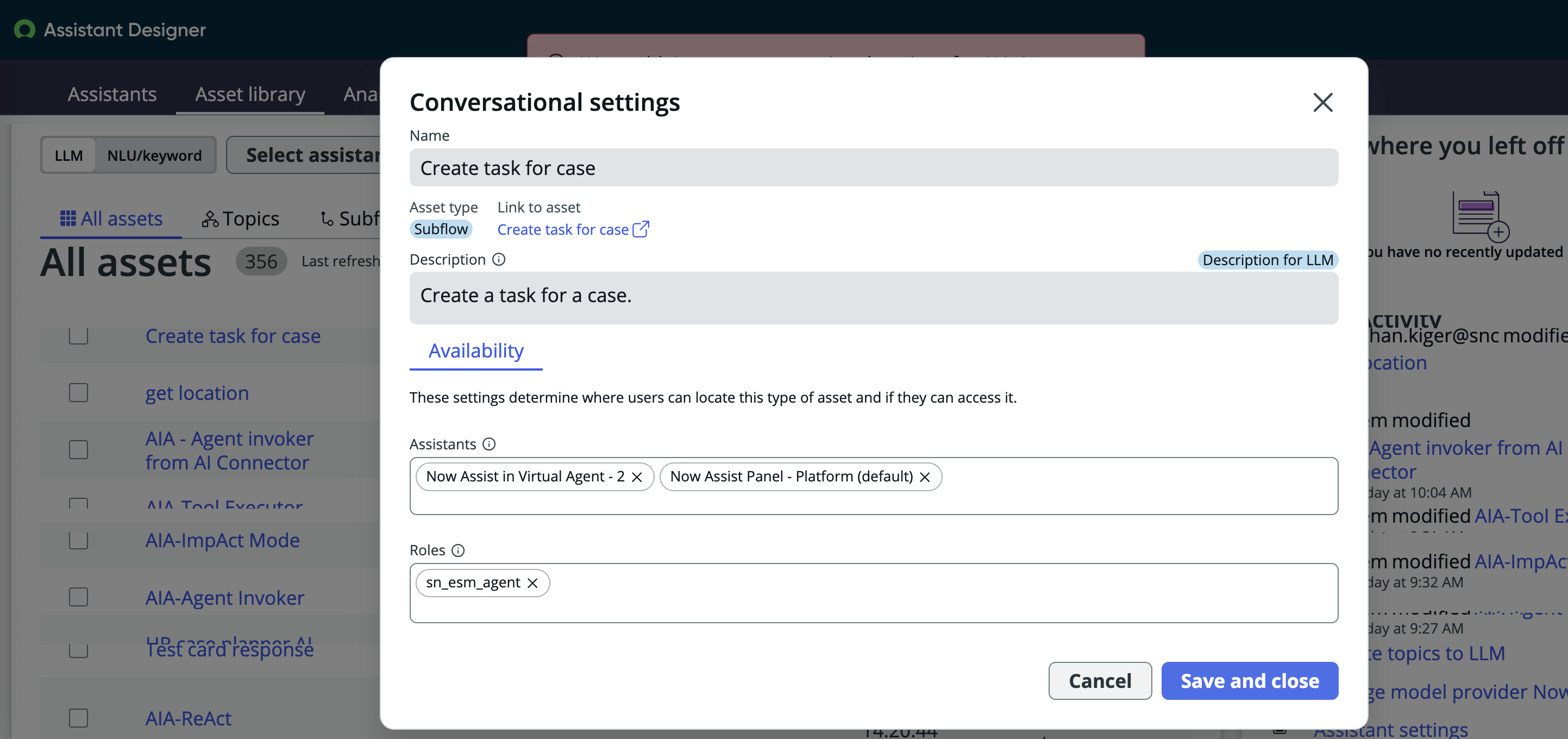This screenshot has height=739, width=1568.
Task: Click Save and close
Action: click(x=1250, y=680)
